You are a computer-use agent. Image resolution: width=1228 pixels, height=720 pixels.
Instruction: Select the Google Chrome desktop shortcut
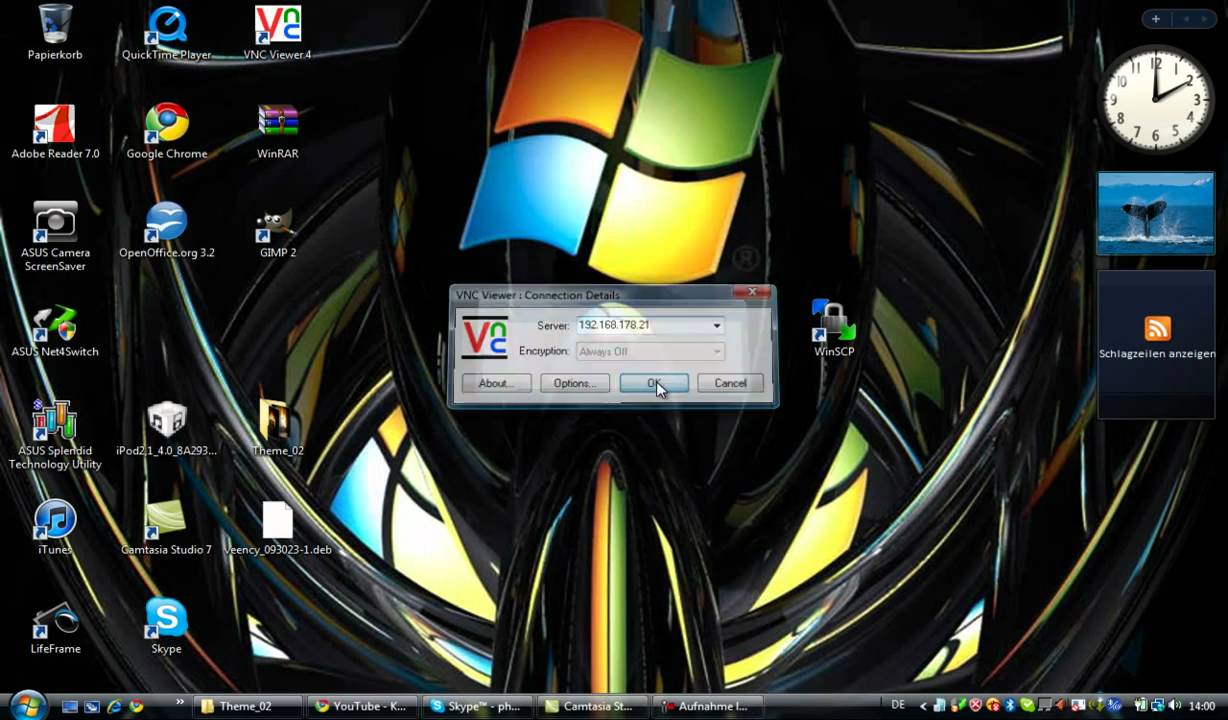(x=166, y=131)
